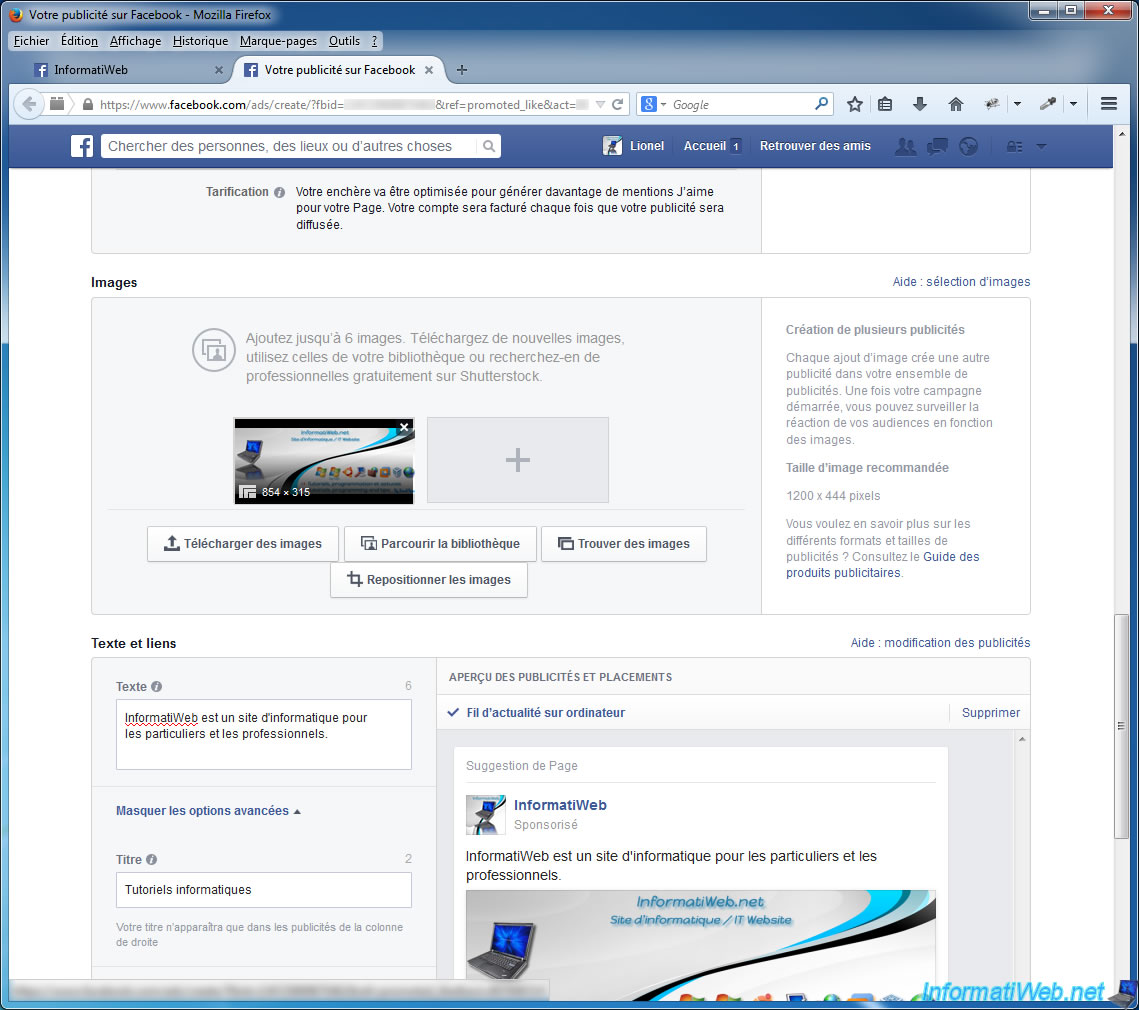Open the Firefox downloads arrow icon
The height and width of the screenshot is (1010, 1139).
tap(920, 104)
